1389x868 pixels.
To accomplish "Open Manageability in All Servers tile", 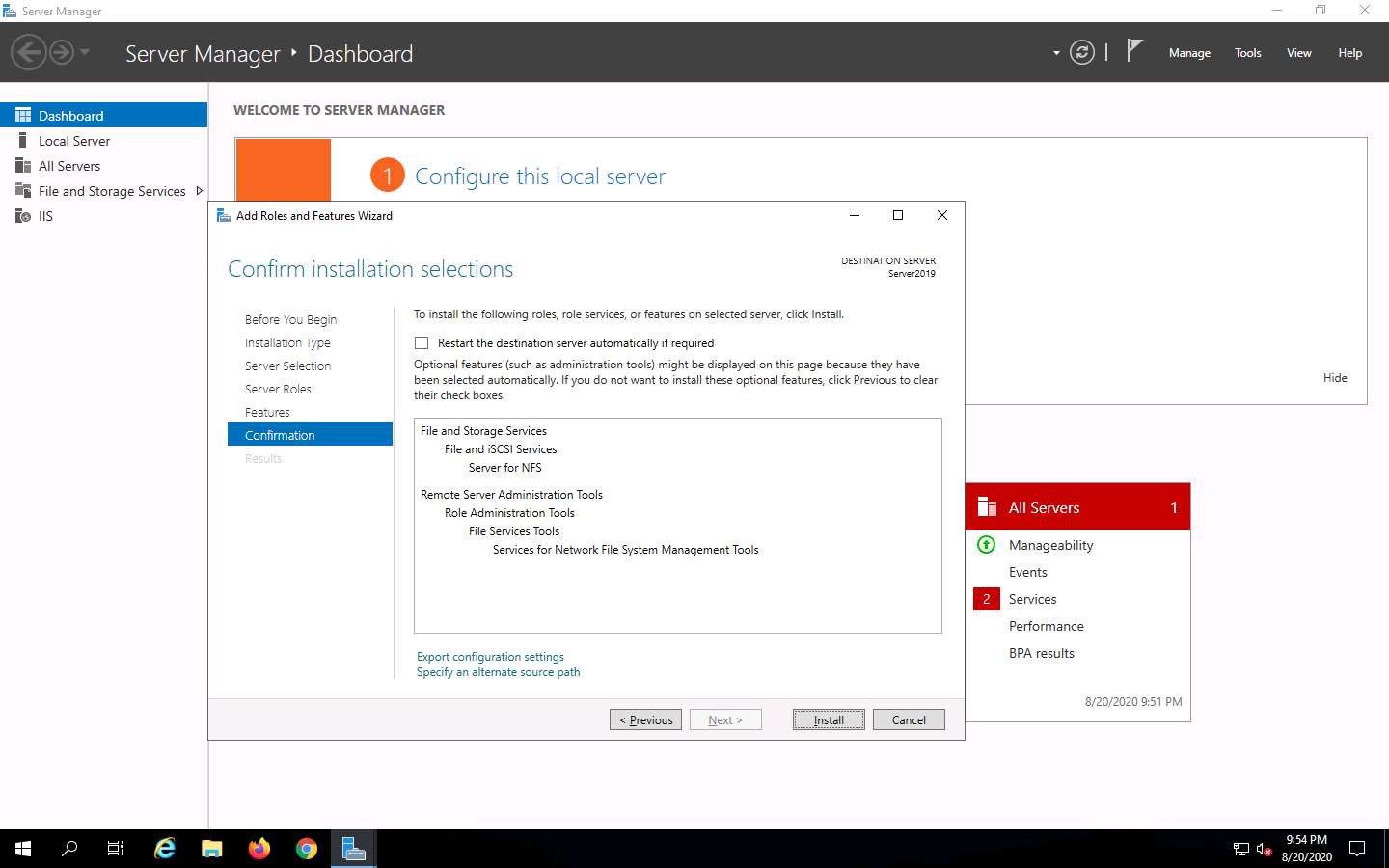I will (x=1050, y=545).
